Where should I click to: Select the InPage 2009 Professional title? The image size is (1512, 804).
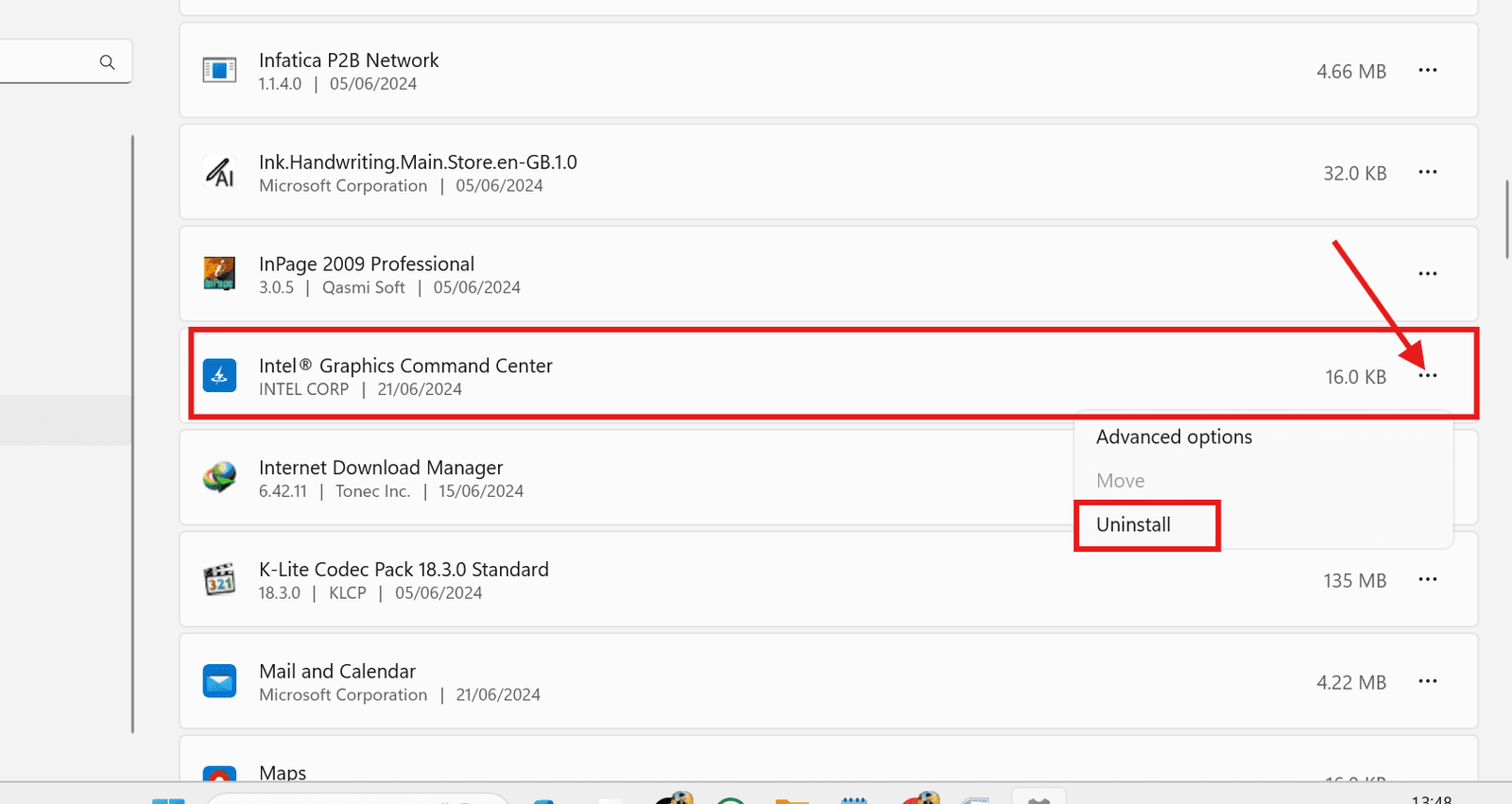pyautogui.click(x=367, y=265)
